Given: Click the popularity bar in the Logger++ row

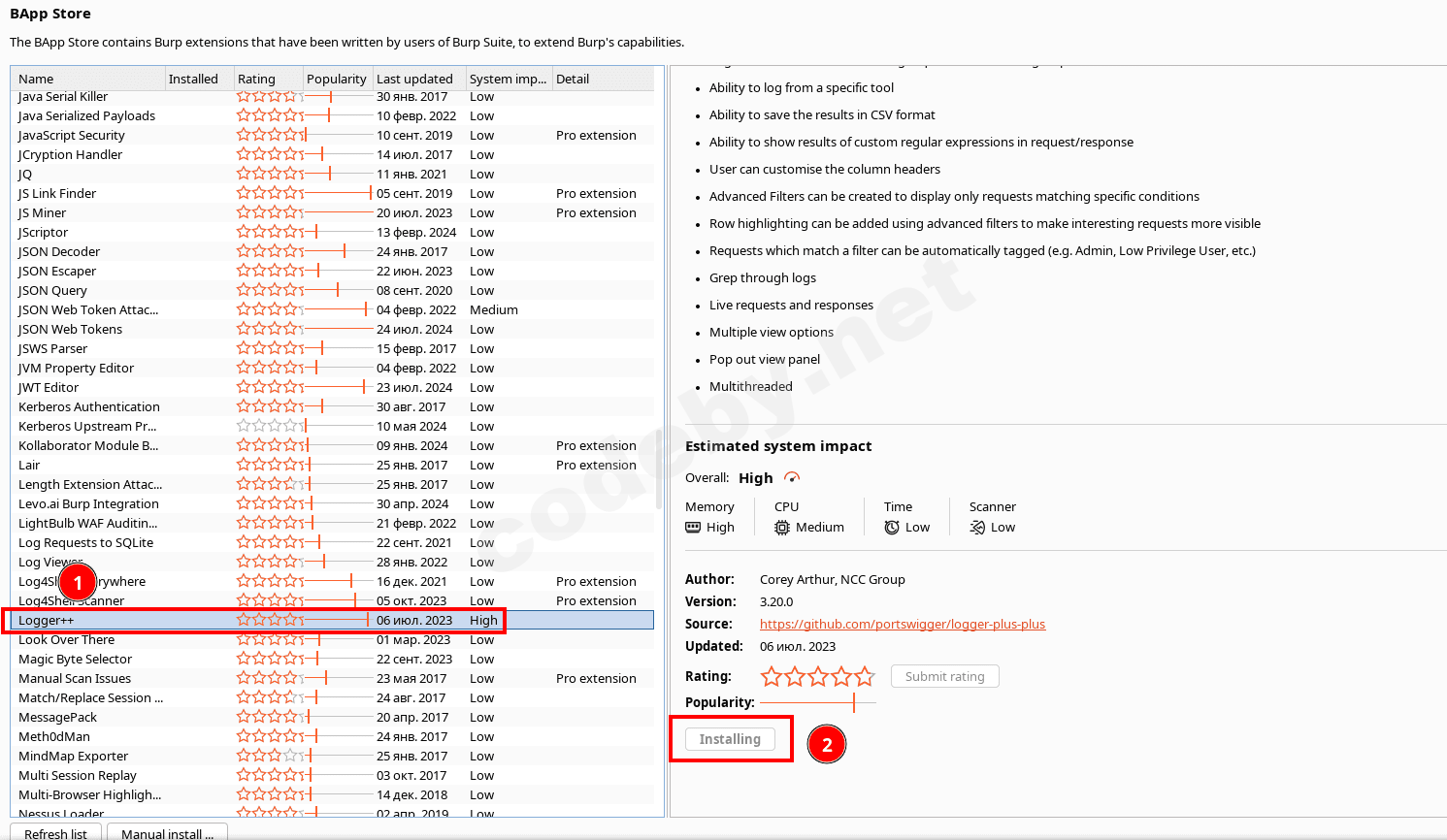Looking at the screenshot, I should pos(338,620).
